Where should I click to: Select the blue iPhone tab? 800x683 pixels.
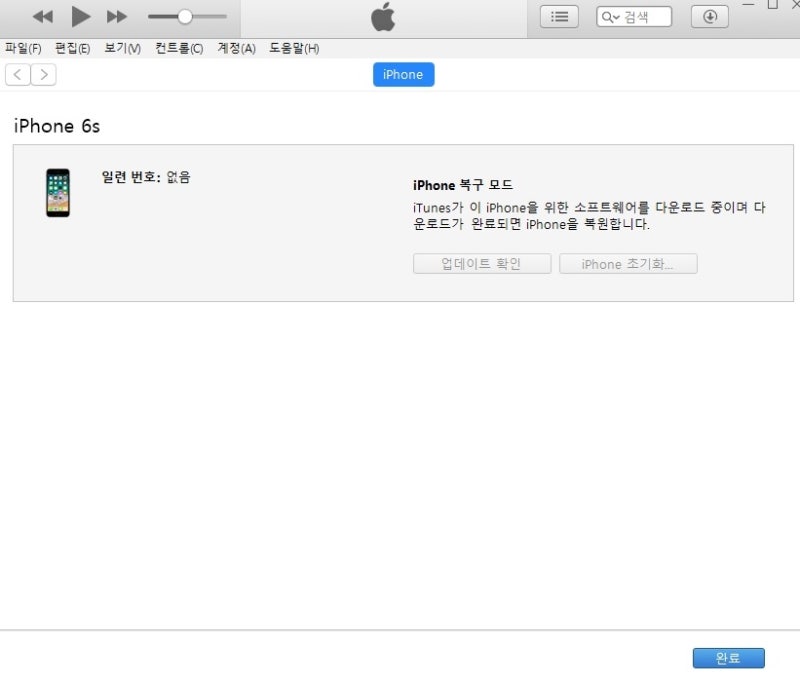(x=404, y=74)
